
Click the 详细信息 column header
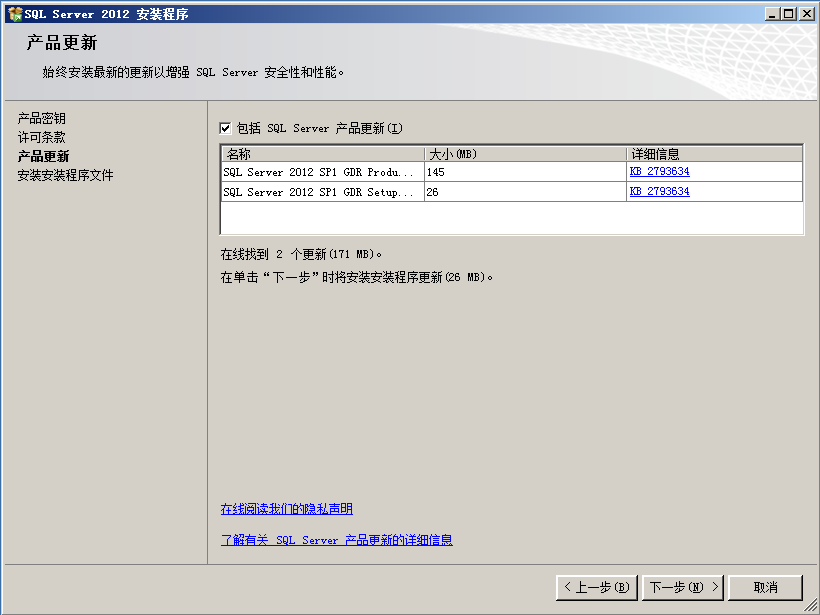(714, 154)
